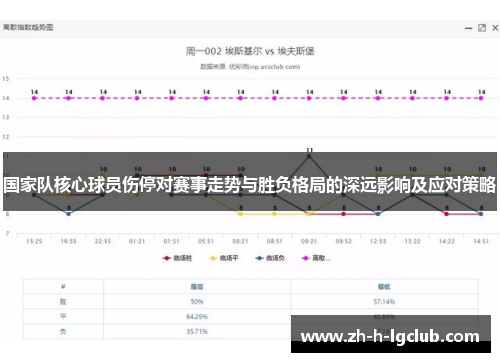500x362 pixels.
Task: Select magenta data point above 14:51
Action: point(481,98)
